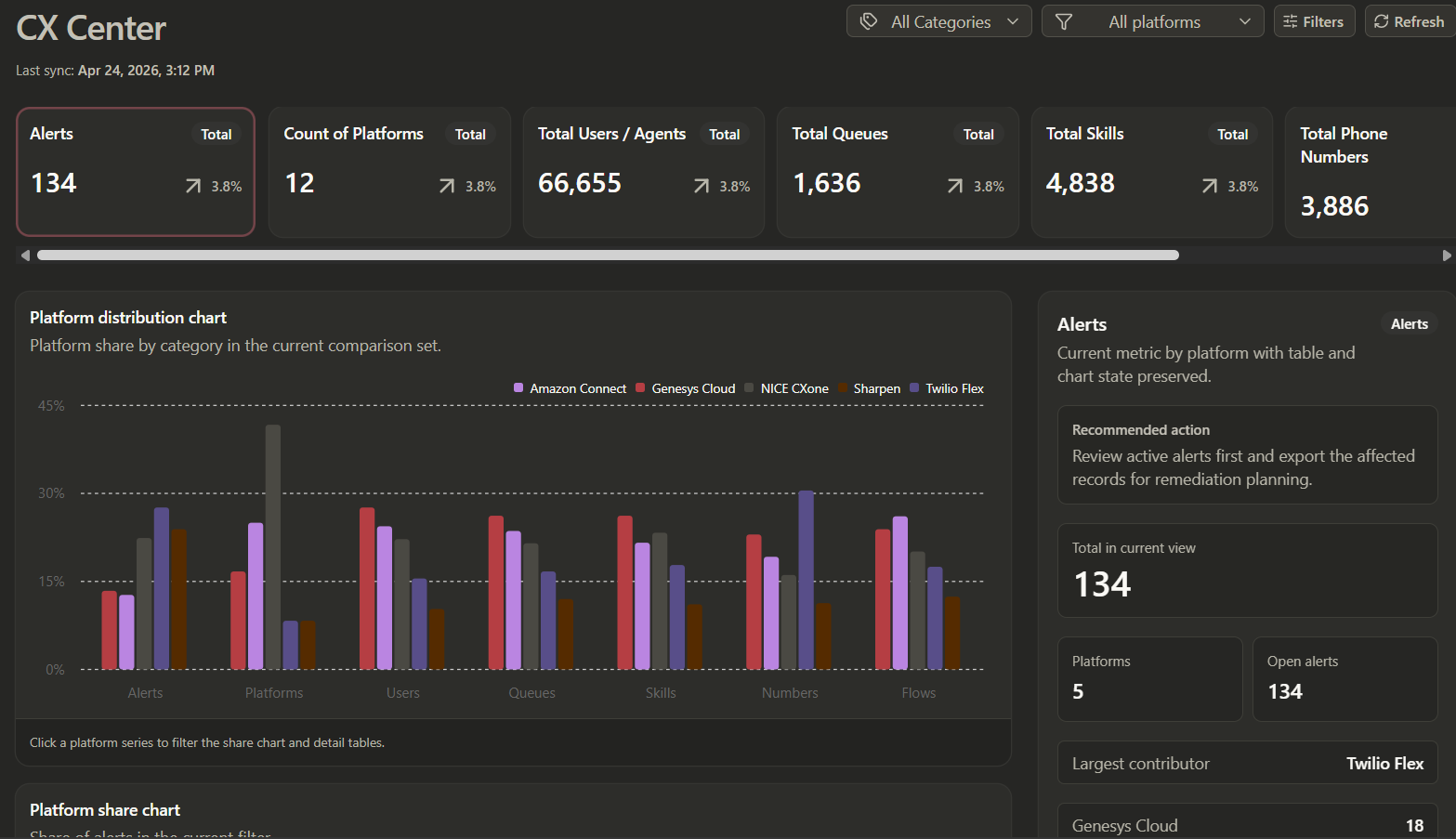Click the chevron in All platforms selector
This screenshot has height=839, width=1456.
[1245, 21]
